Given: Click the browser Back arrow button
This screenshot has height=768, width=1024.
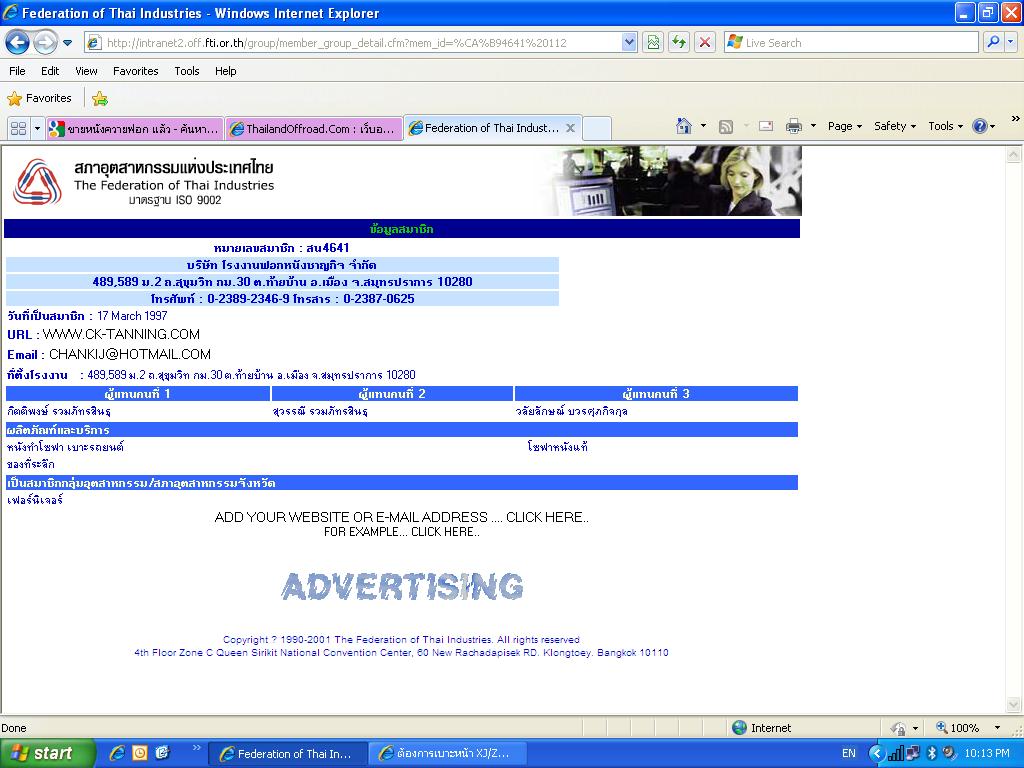Looking at the screenshot, I should pyautogui.click(x=17, y=42).
